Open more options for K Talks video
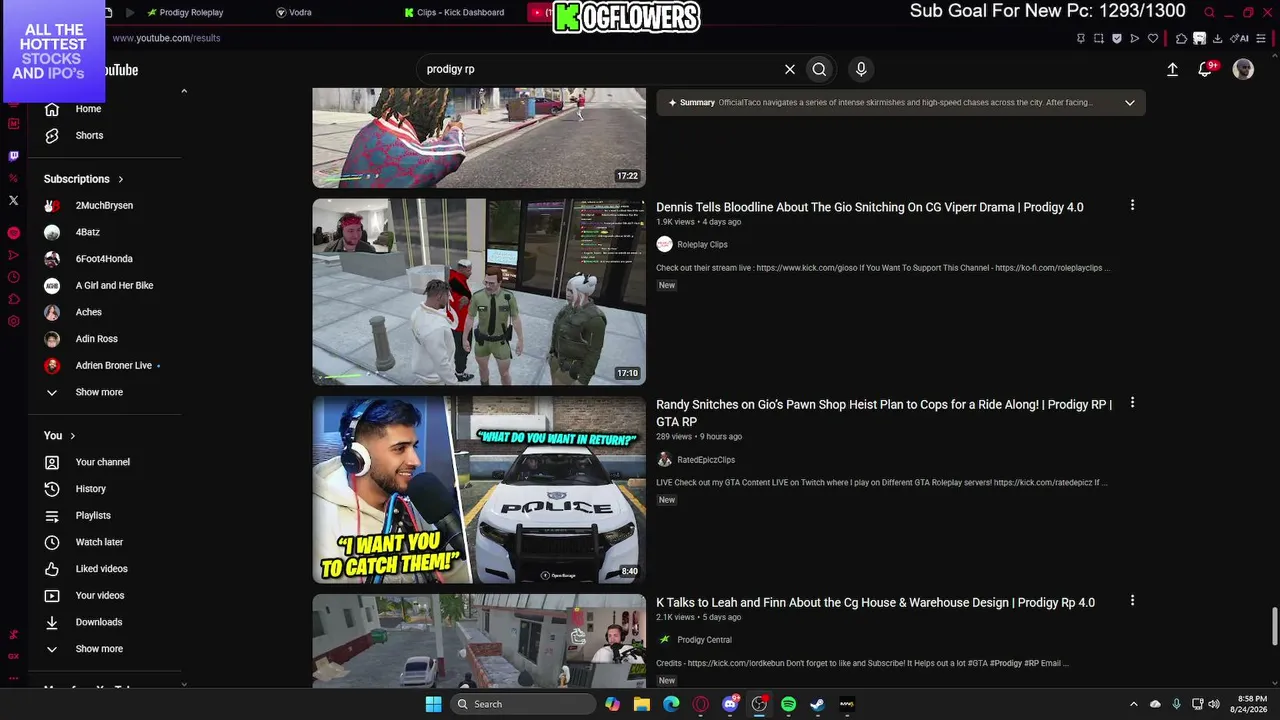This screenshot has width=1280, height=720. click(1132, 601)
